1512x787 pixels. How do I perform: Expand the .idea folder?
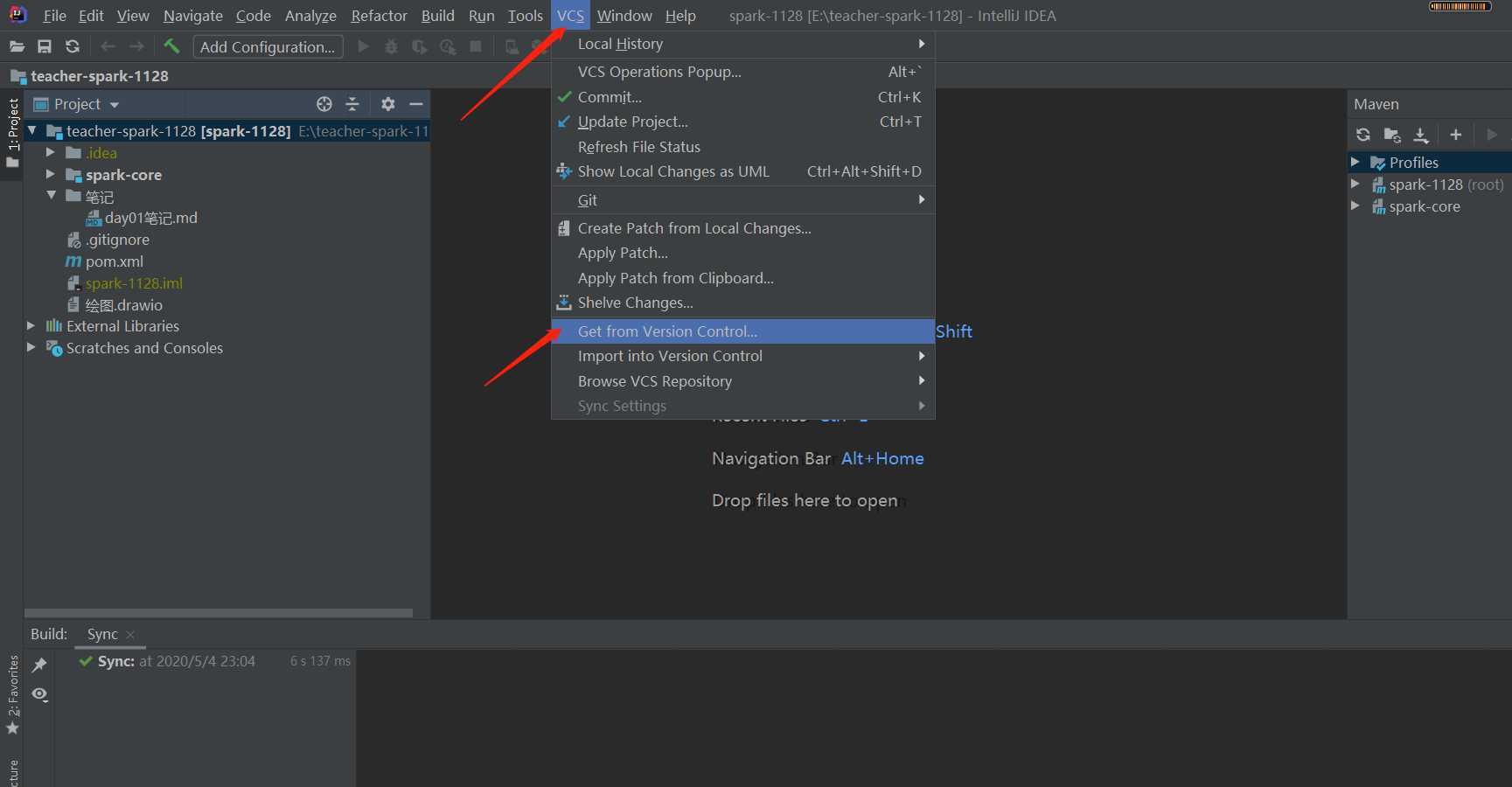(x=51, y=153)
